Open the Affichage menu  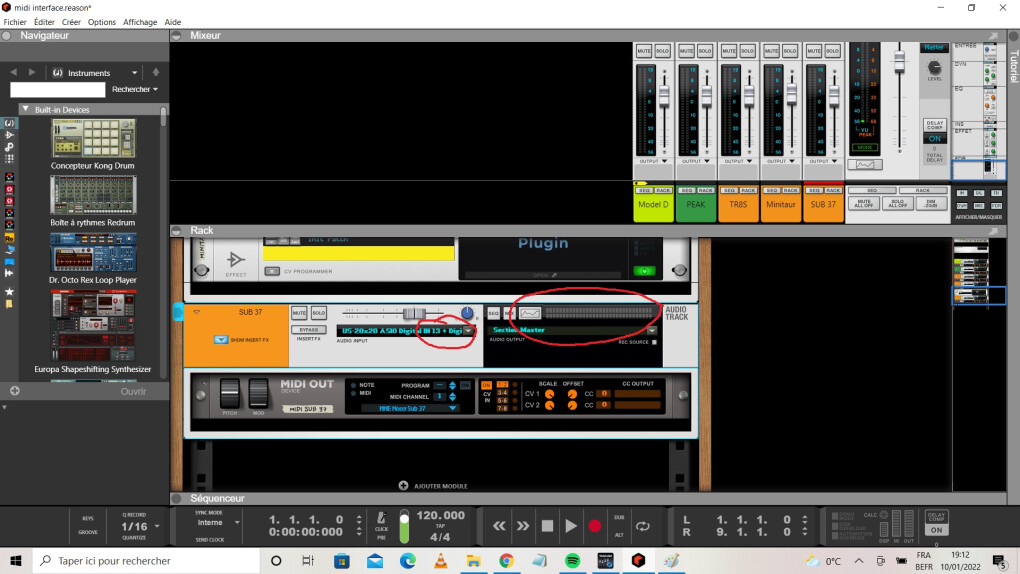tap(140, 22)
